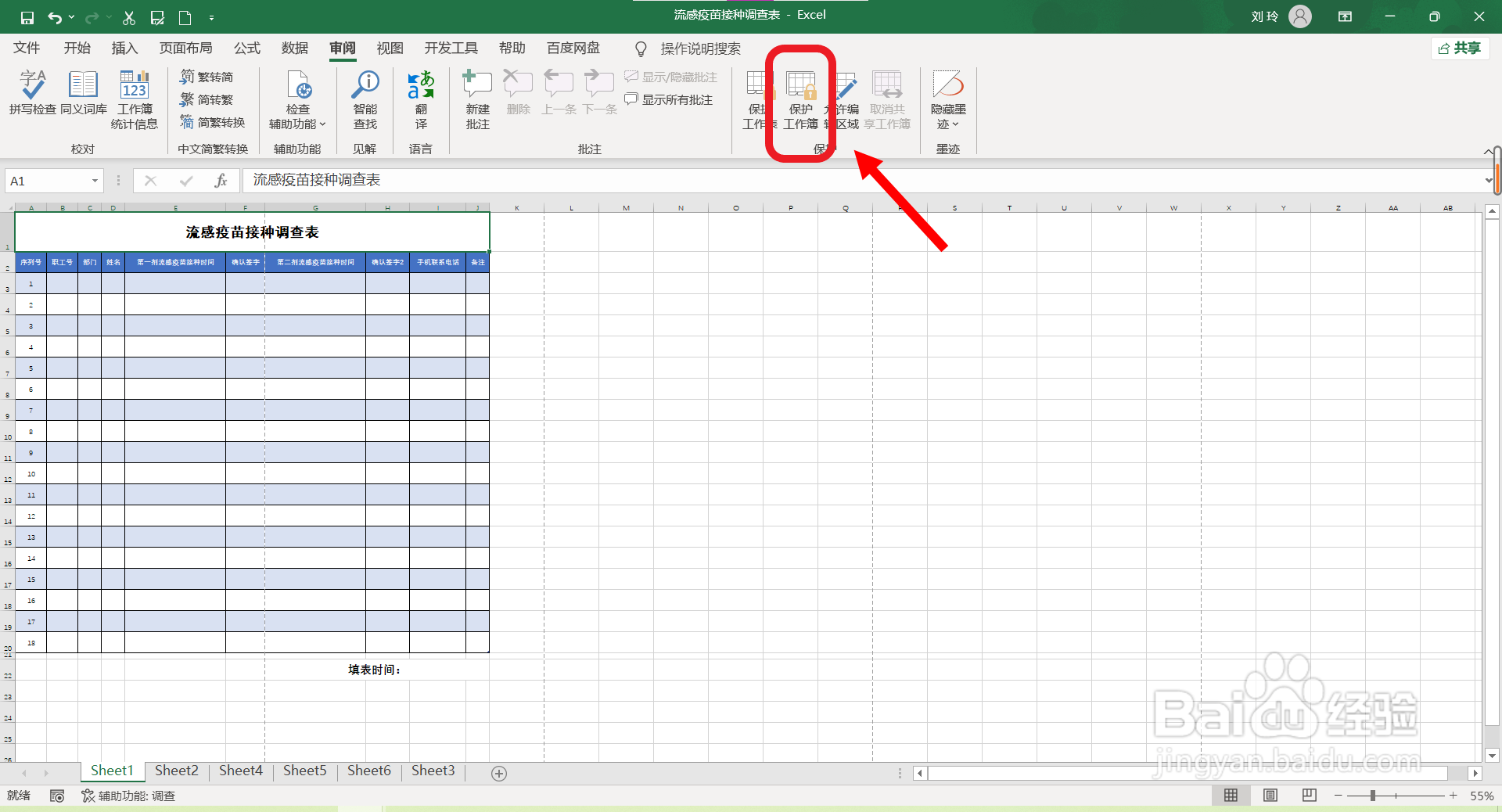Click Show All Comments (显示所有批注)
Image resolution: width=1502 pixels, height=812 pixels.
click(669, 99)
